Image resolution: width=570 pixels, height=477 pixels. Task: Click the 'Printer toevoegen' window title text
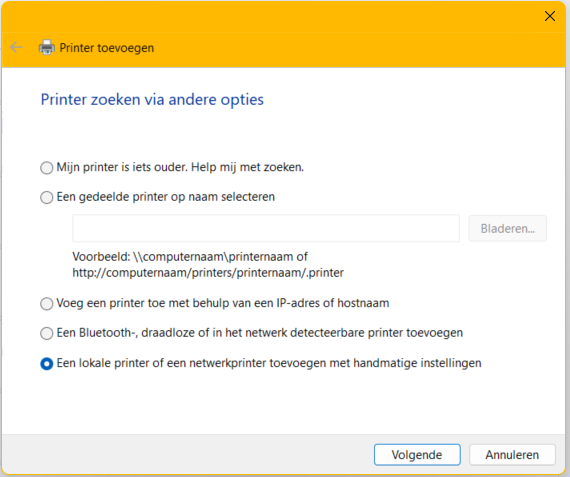pyautogui.click(x=107, y=48)
